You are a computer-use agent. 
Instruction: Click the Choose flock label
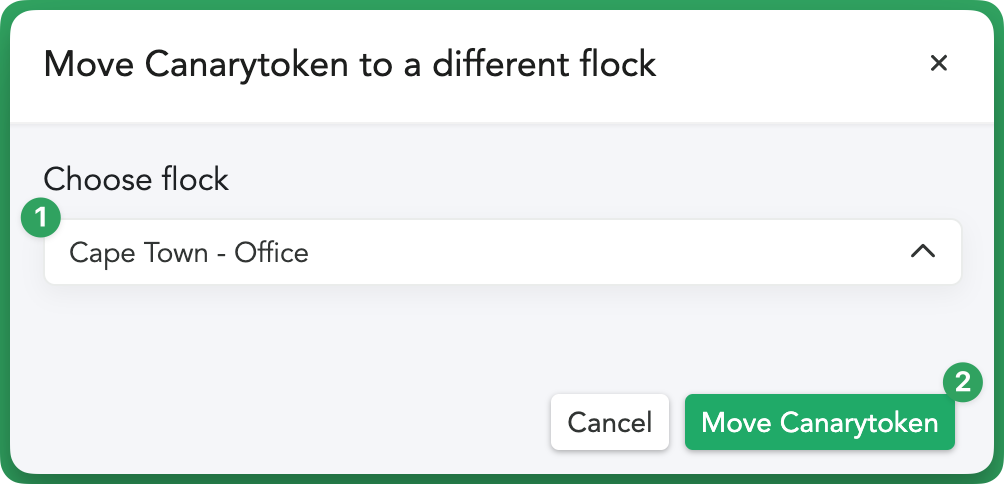point(136,179)
